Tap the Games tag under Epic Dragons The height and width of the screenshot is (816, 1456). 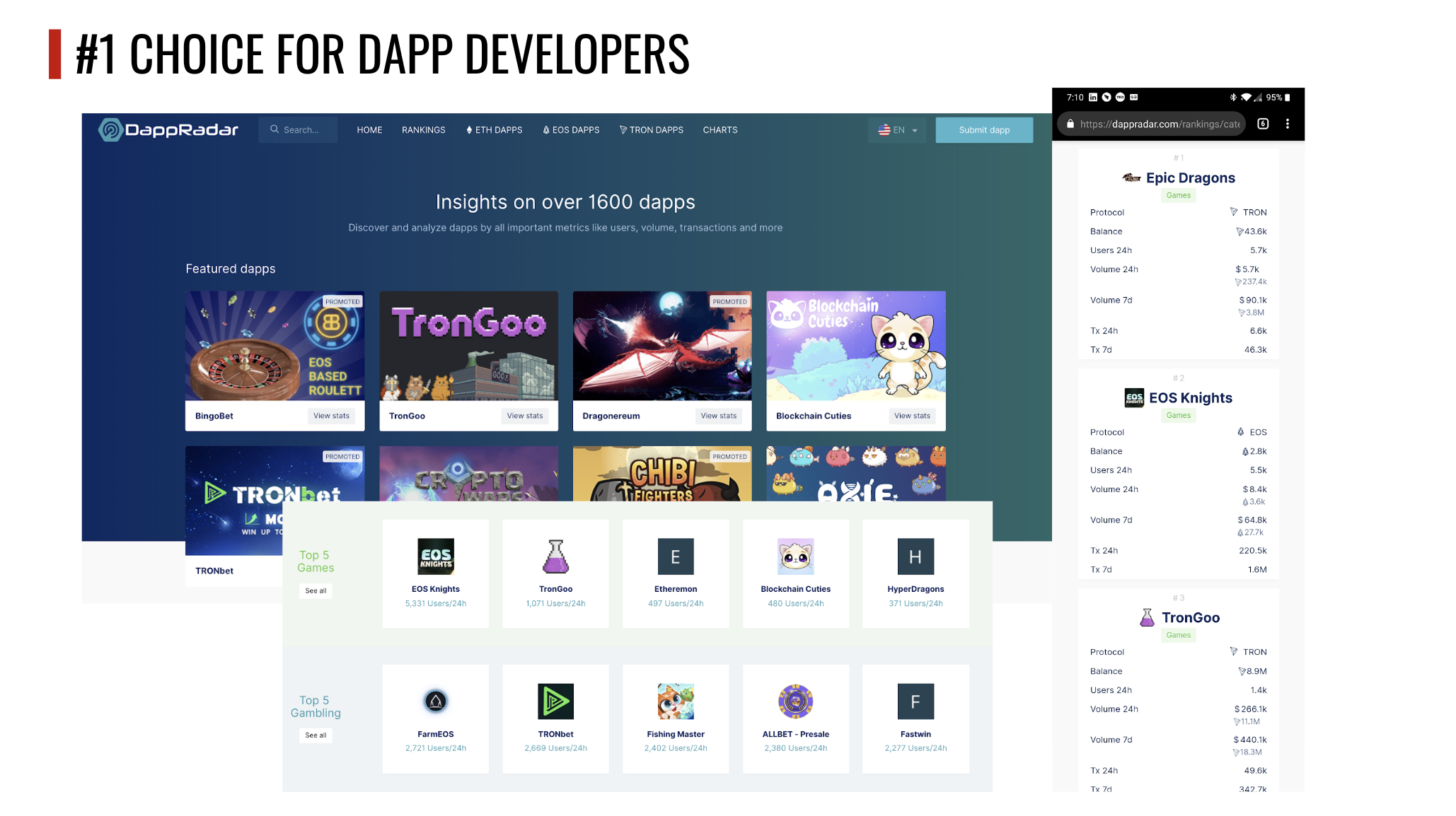pyautogui.click(x=1179, y=195)
